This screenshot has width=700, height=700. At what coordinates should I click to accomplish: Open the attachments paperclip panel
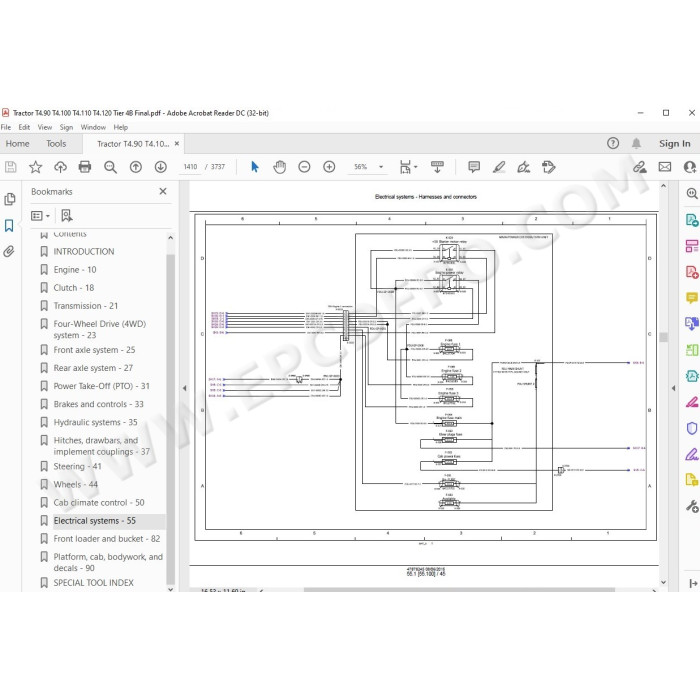(x=9, y=251)
